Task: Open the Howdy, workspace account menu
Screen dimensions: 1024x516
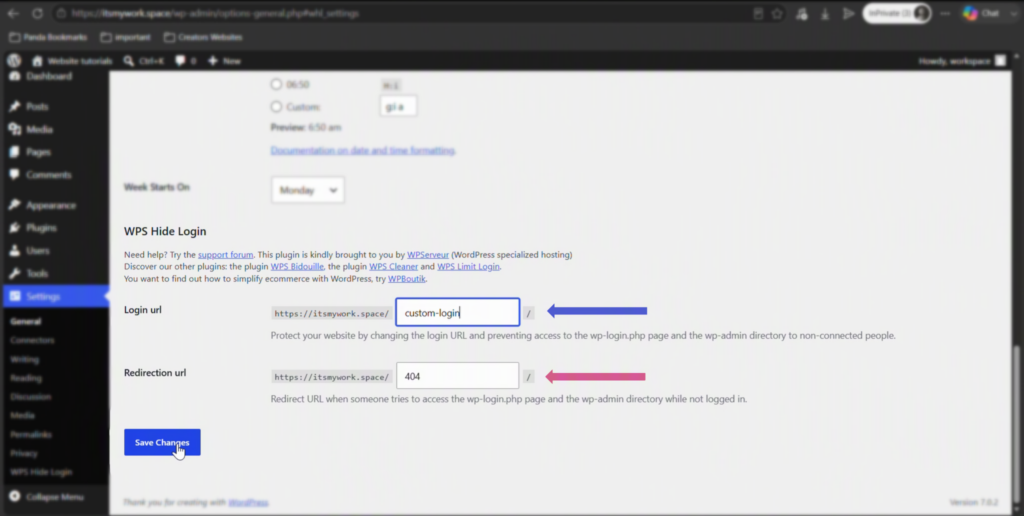Action: (962, 61)
